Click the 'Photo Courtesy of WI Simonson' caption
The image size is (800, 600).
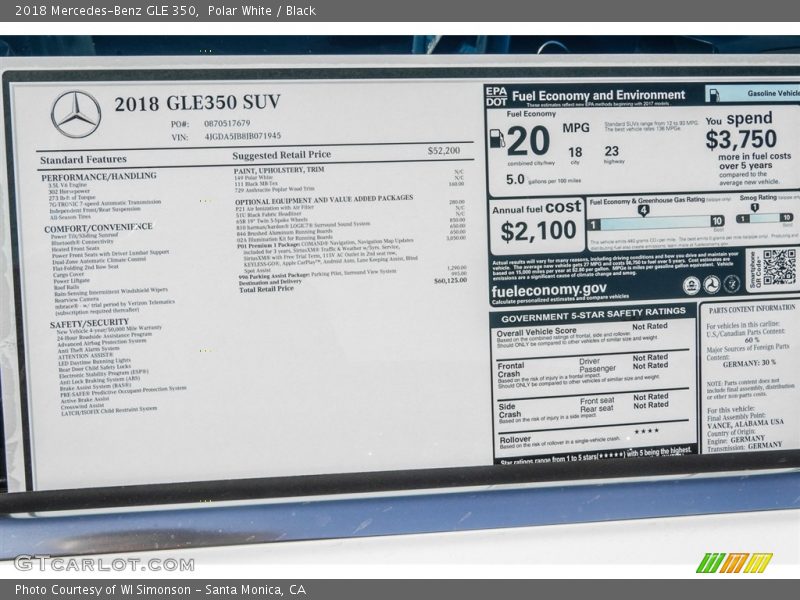pyautogui.click(x=103, y=590)
